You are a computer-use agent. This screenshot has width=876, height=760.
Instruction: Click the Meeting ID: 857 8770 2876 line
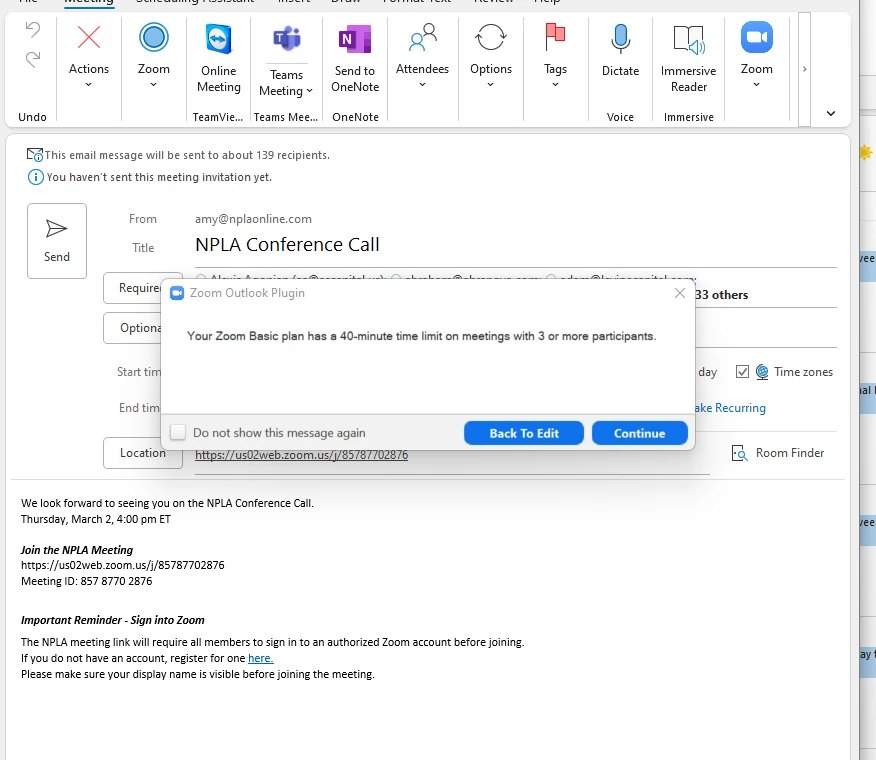(87, 581)
